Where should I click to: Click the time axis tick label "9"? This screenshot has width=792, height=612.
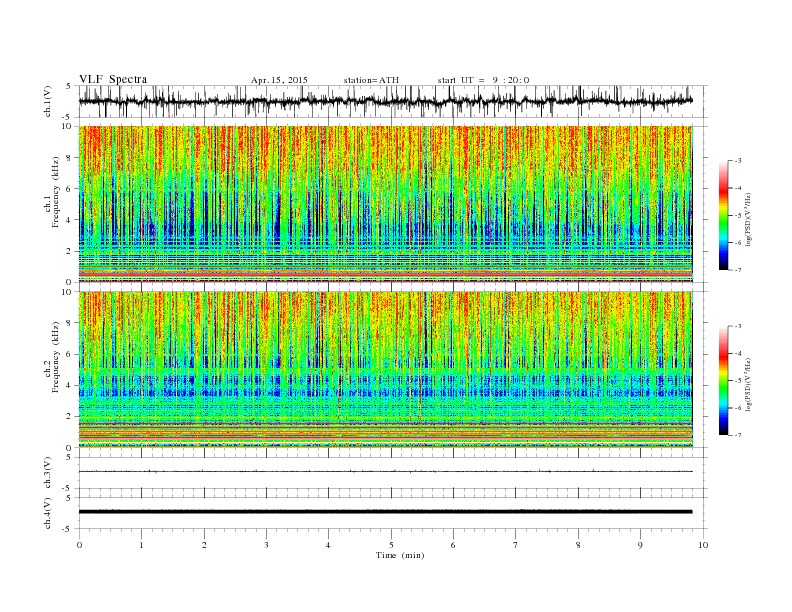640,545
